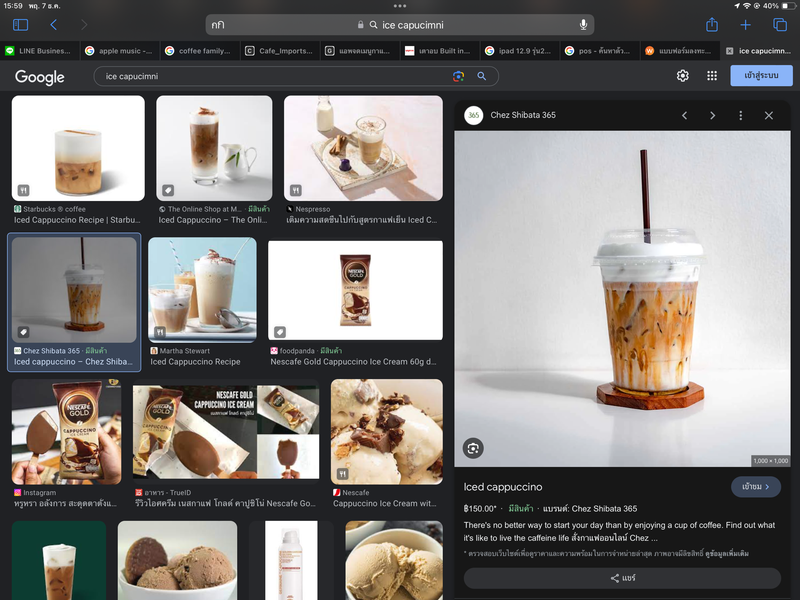
Task: Close the image preview panel
Action: coord(769,116)
